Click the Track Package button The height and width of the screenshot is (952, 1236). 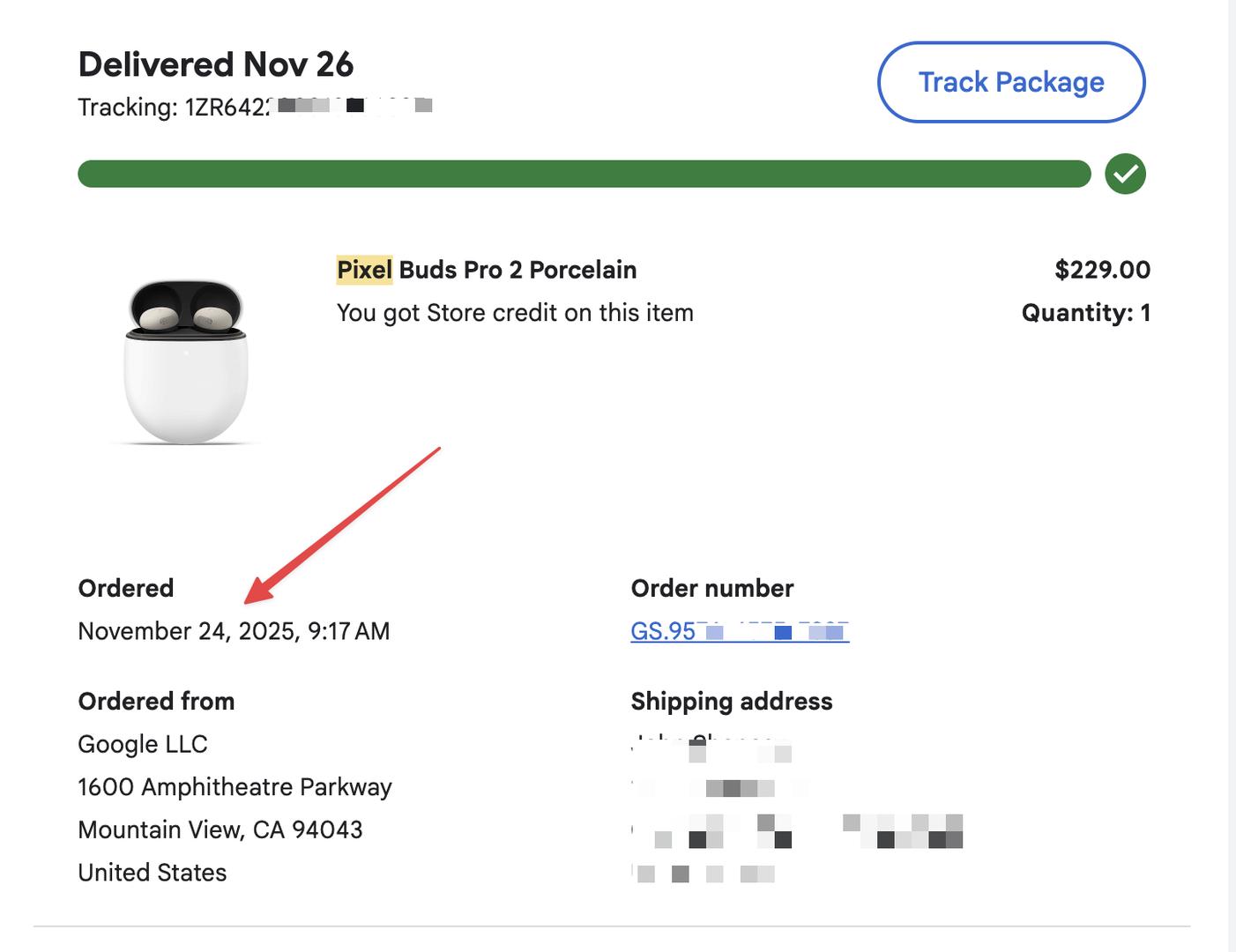click(1011, 82)
